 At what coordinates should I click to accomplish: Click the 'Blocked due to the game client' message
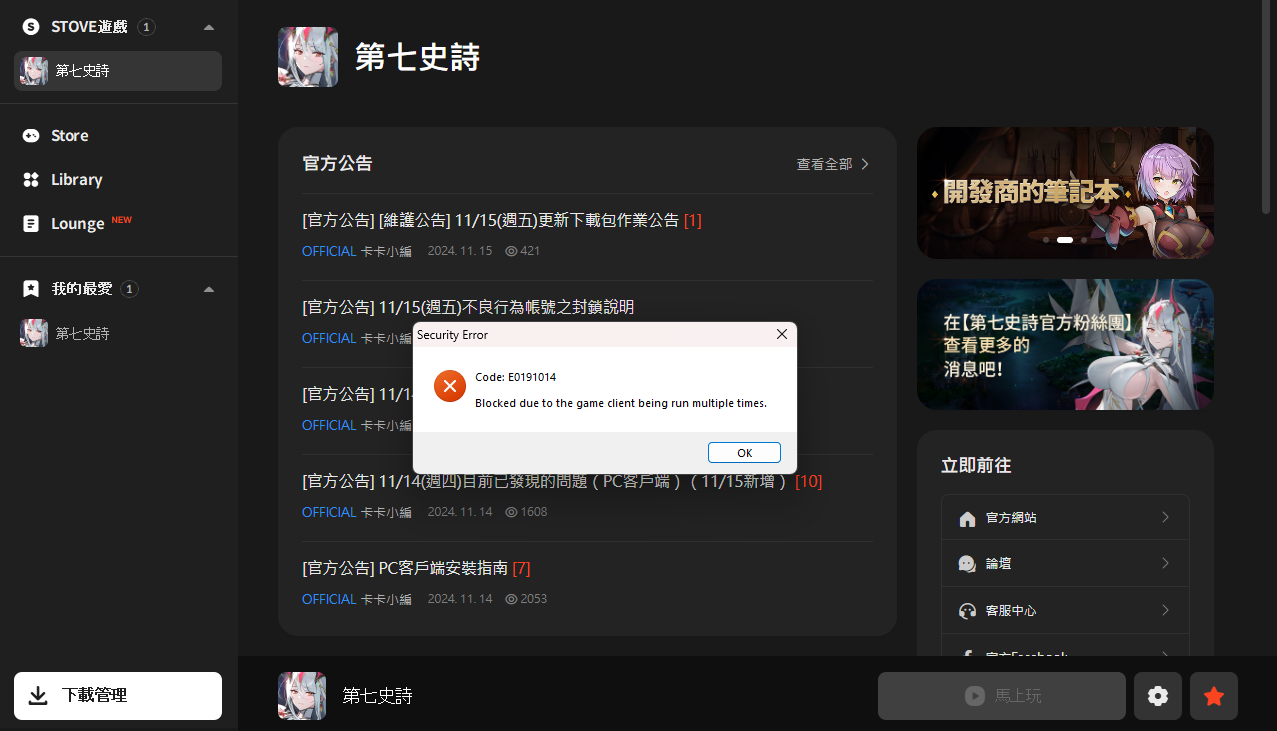[x=621, y=403]
